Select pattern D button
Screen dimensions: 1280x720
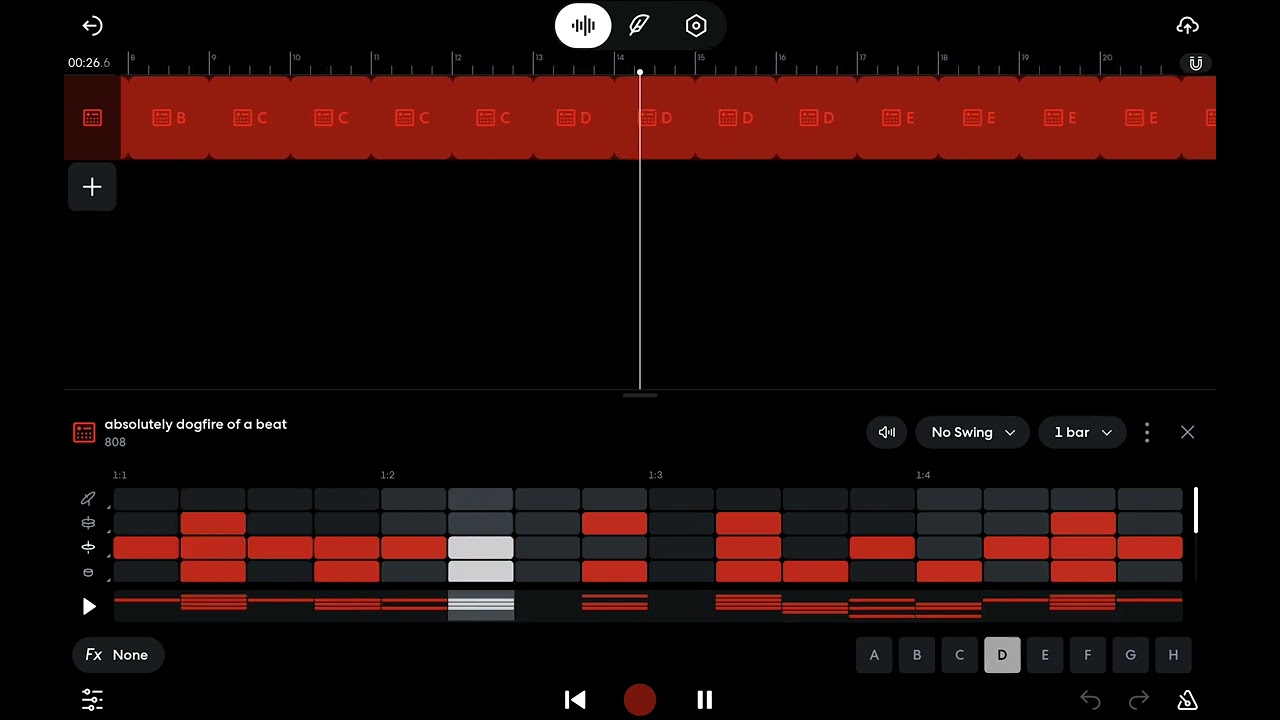[x=1002, y=655]
